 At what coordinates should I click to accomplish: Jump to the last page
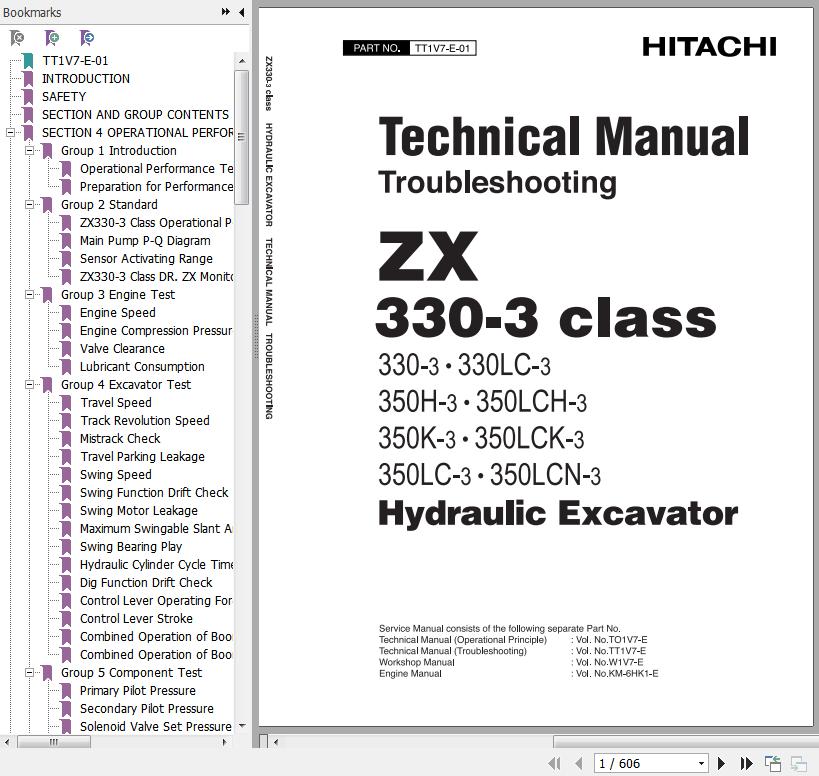point(746,763)
